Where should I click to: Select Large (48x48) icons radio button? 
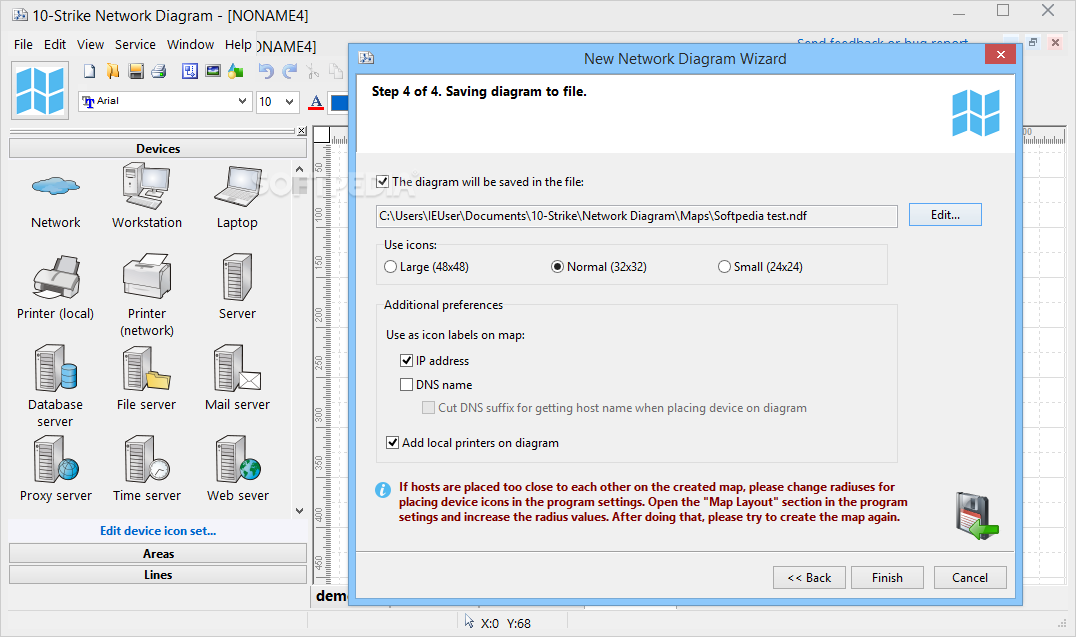click(x=390, y=267)
